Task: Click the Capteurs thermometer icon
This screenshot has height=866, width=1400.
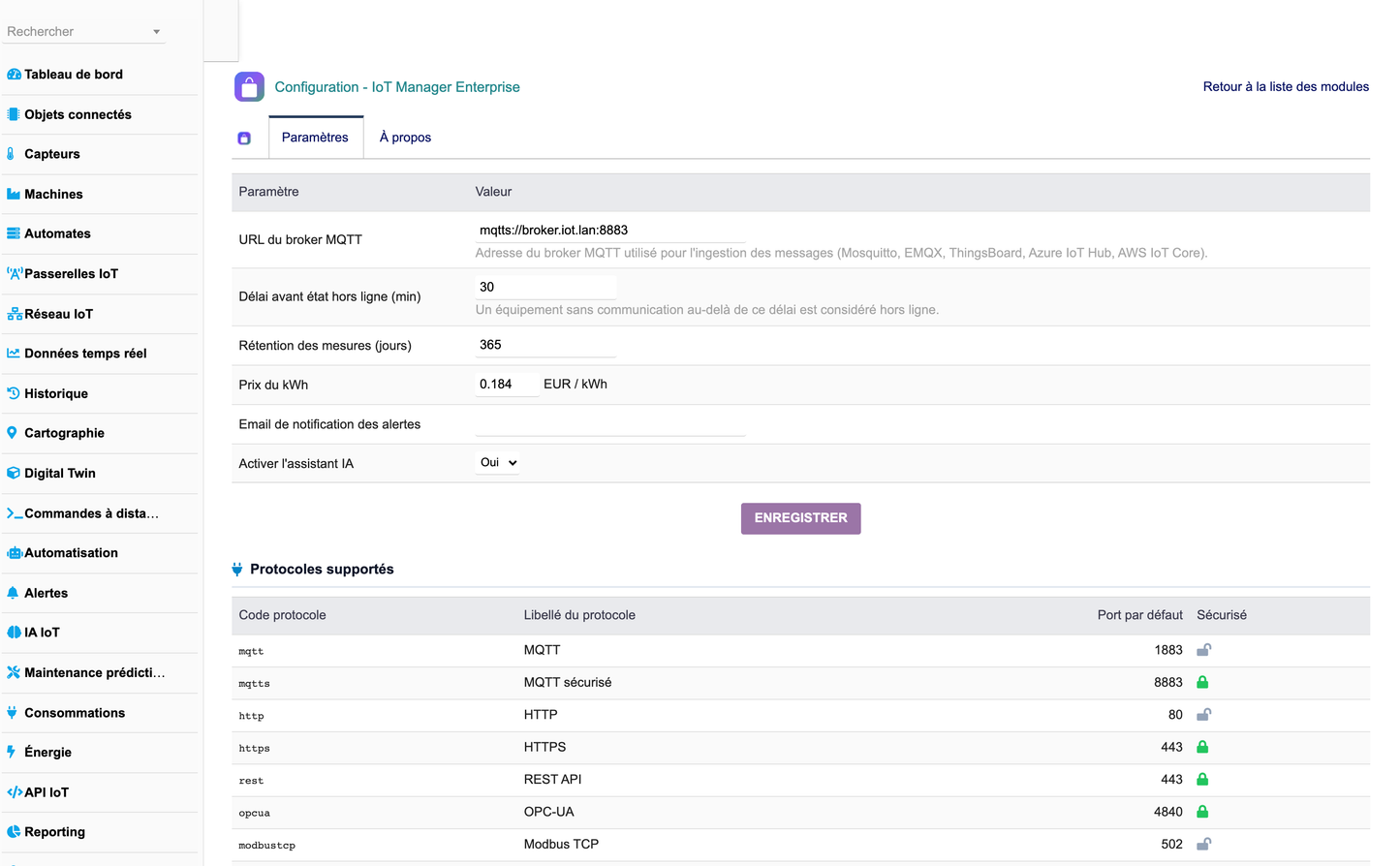Action: tap(11, 154)
